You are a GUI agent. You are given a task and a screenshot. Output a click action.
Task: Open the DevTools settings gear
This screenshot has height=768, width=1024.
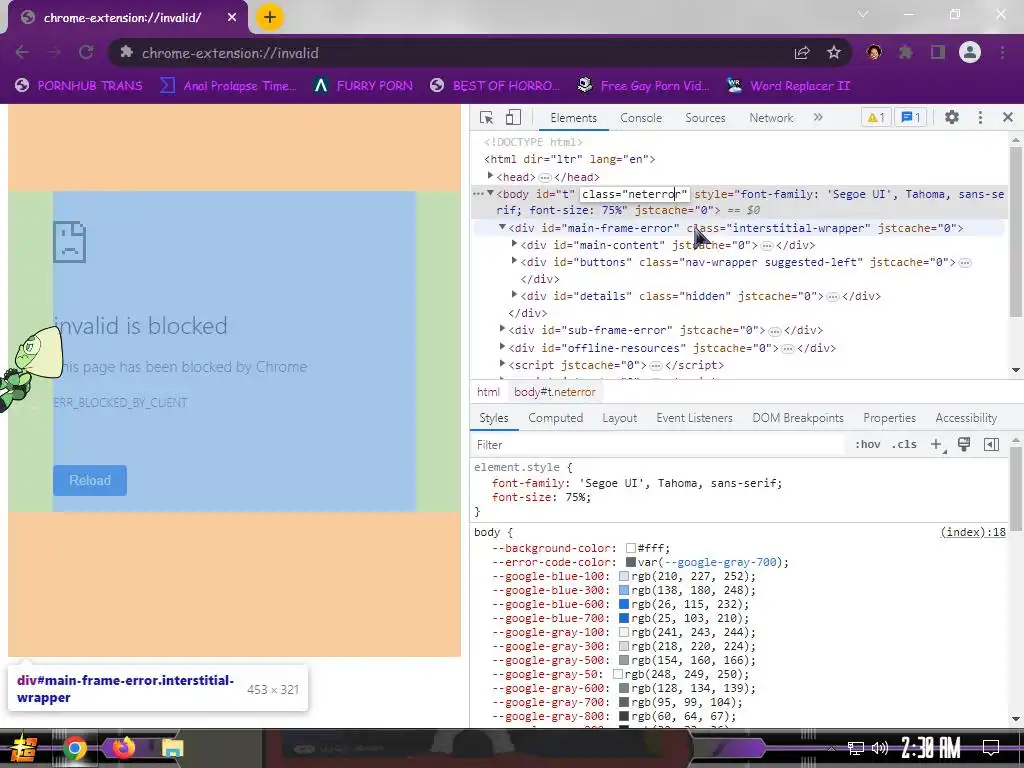tap(952, 118)
